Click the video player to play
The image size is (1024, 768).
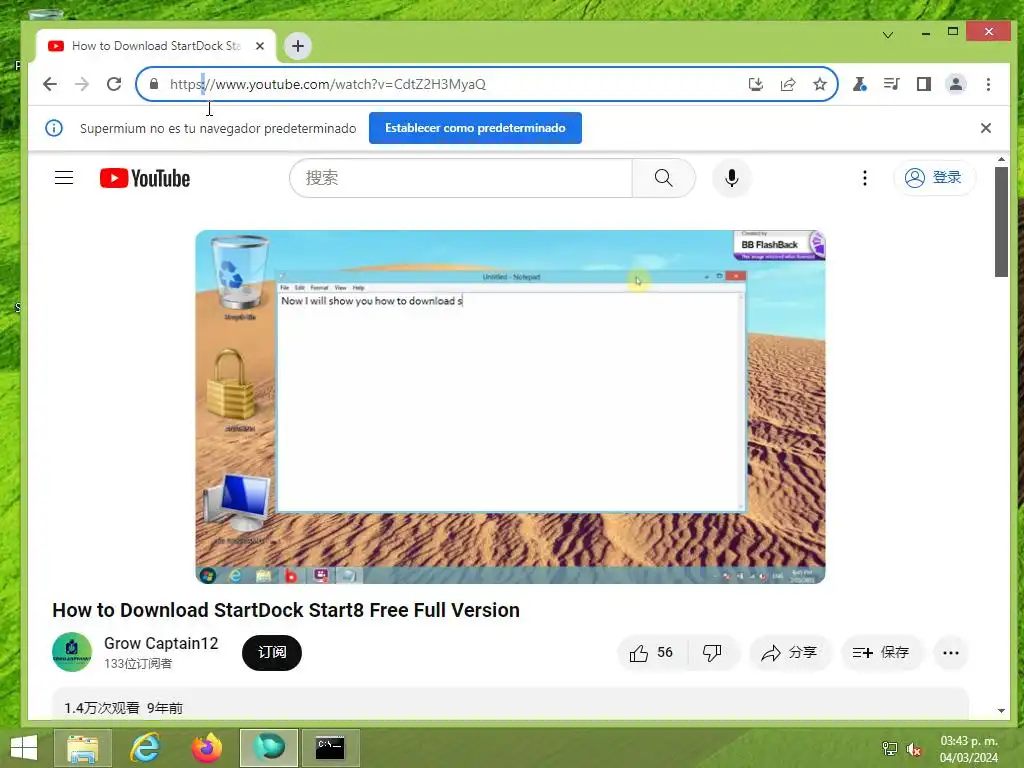point(510,406)
